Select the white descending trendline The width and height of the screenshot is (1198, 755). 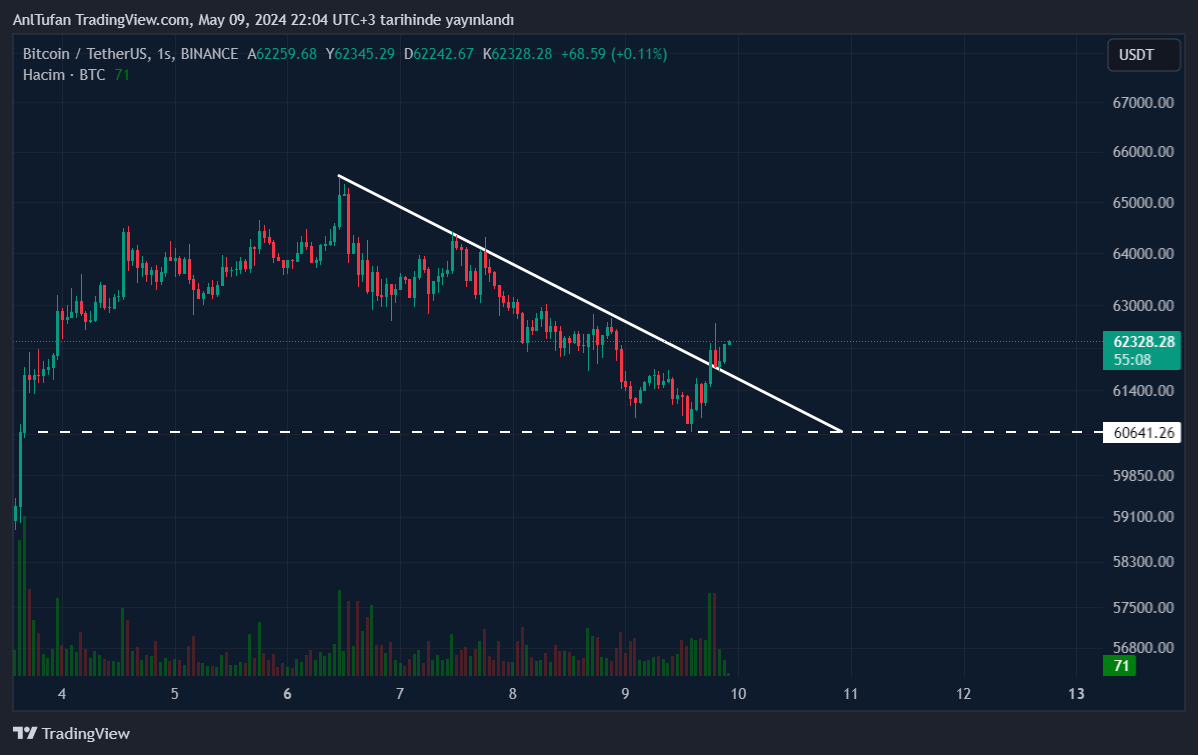[590, 303]
